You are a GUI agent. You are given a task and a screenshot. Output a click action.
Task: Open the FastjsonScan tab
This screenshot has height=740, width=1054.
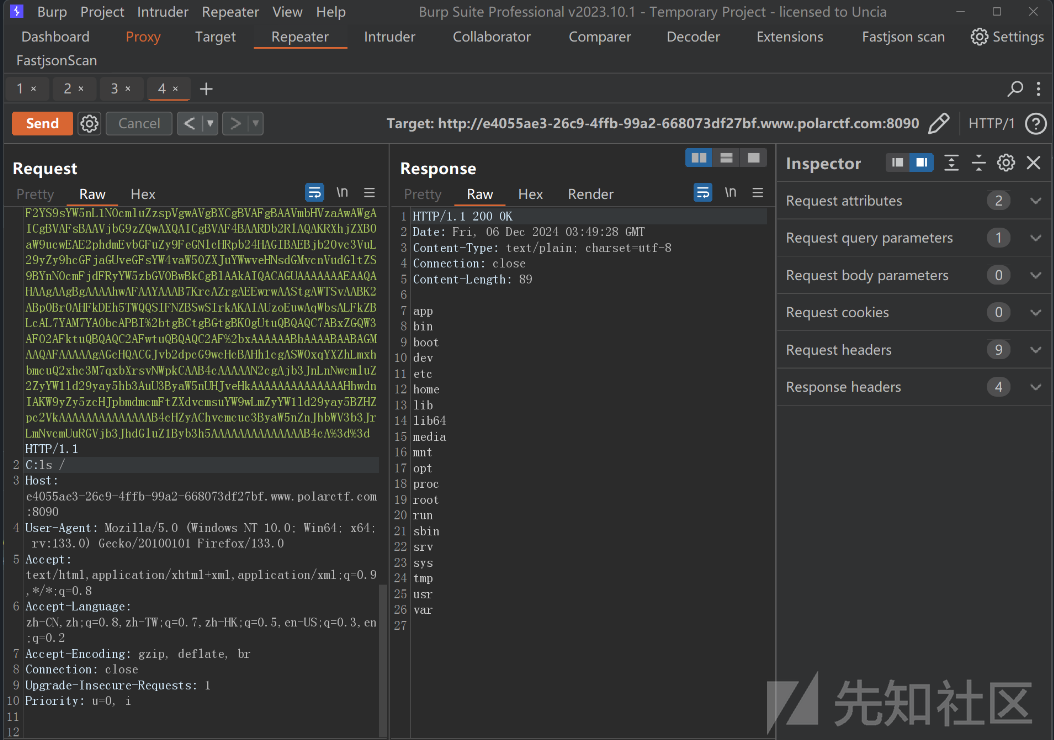pyautogui.click(x=56, y=60)
